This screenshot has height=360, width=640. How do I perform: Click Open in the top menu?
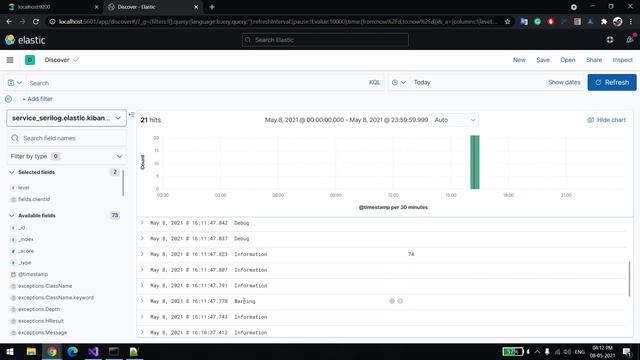[568, 60]
